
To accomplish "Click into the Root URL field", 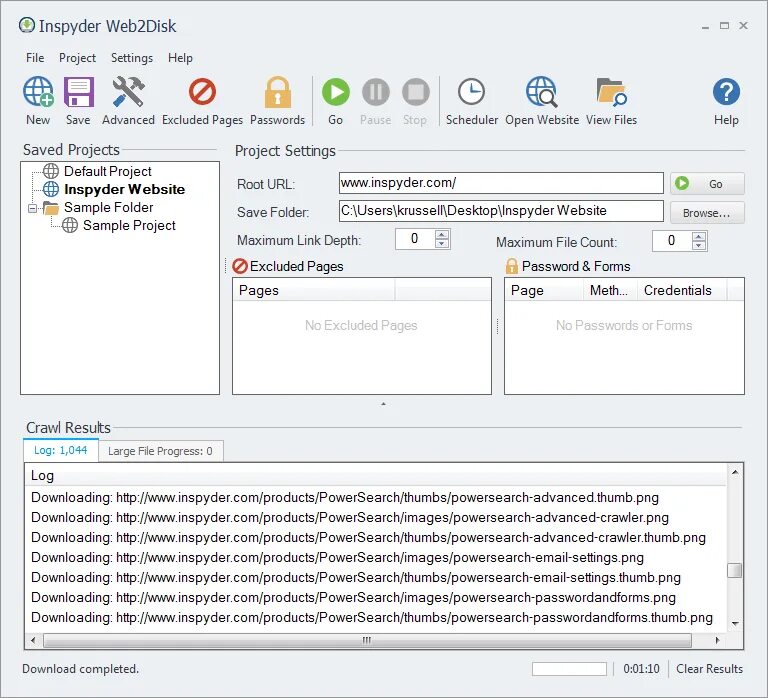I will tap(501, 183).
